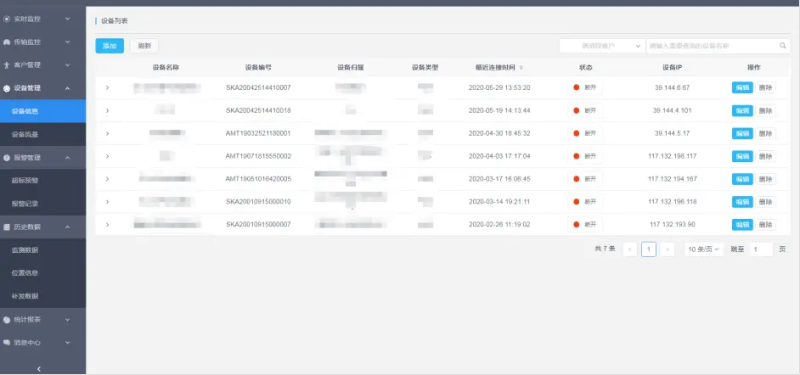Click the 客户管理 person icon
The width and height of the screenshot is (800, 375).
[7, 65]
